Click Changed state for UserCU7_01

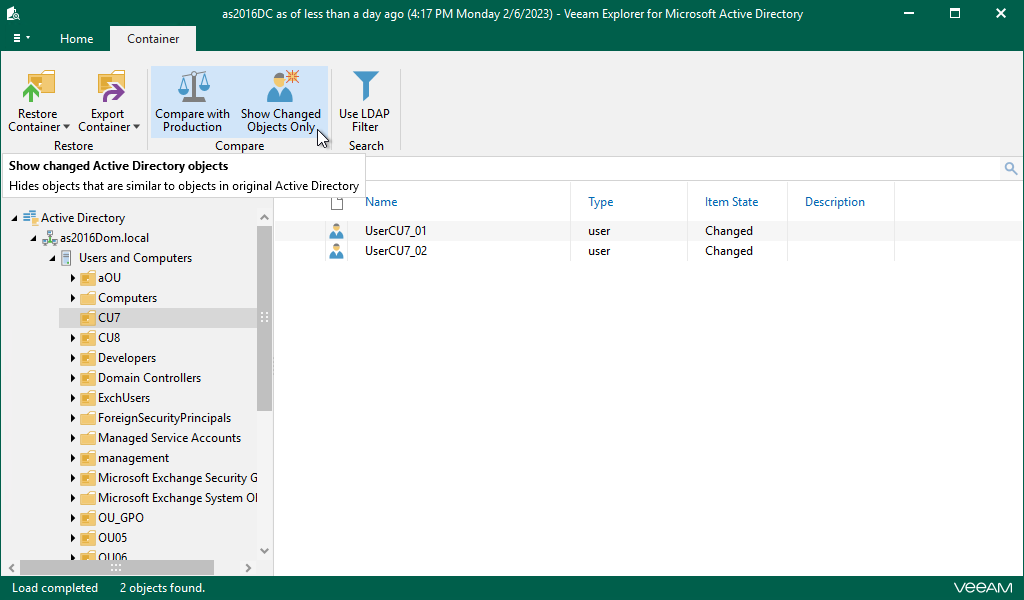[x=729, y=231]
